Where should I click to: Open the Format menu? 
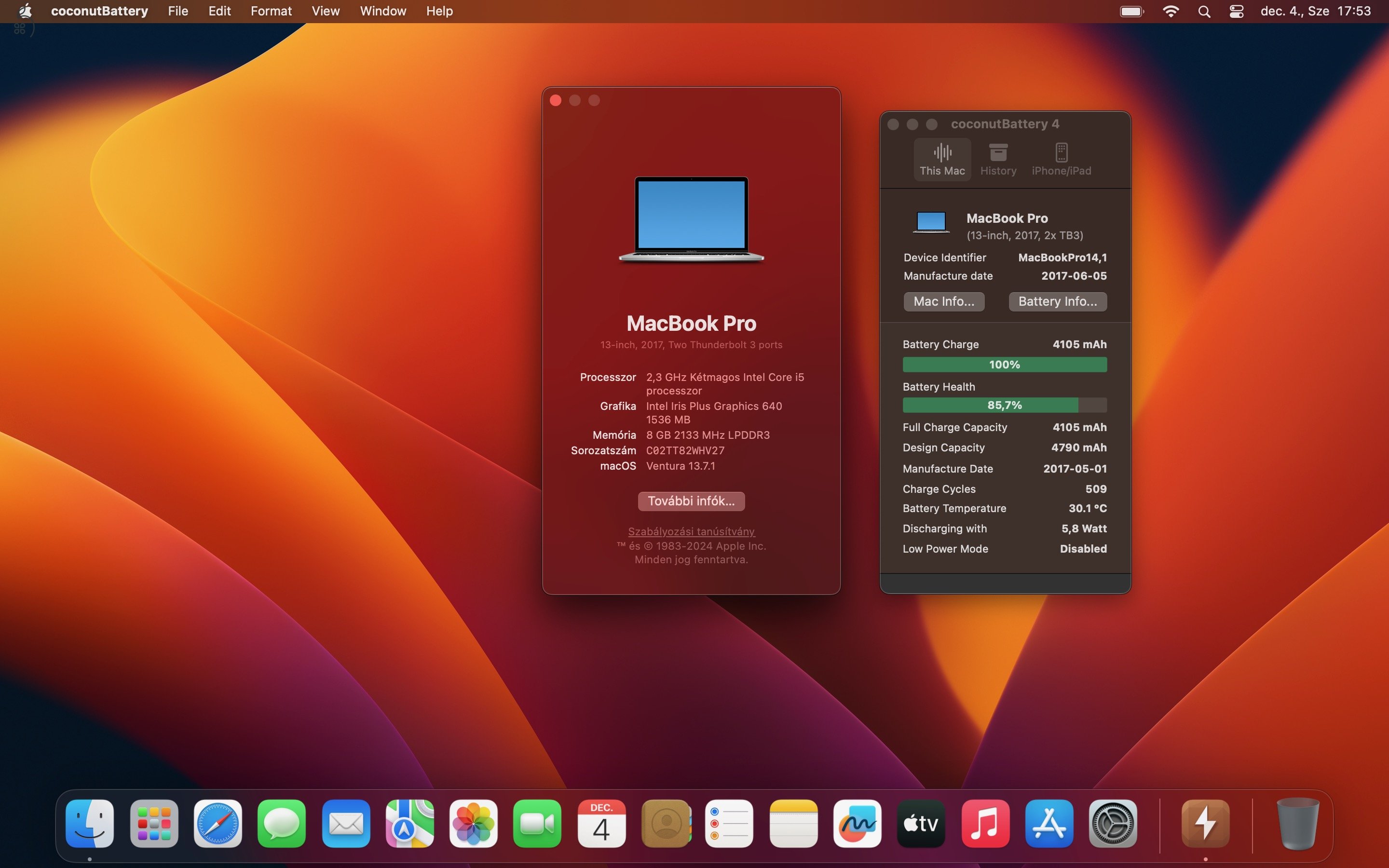(x=271, y=11)
